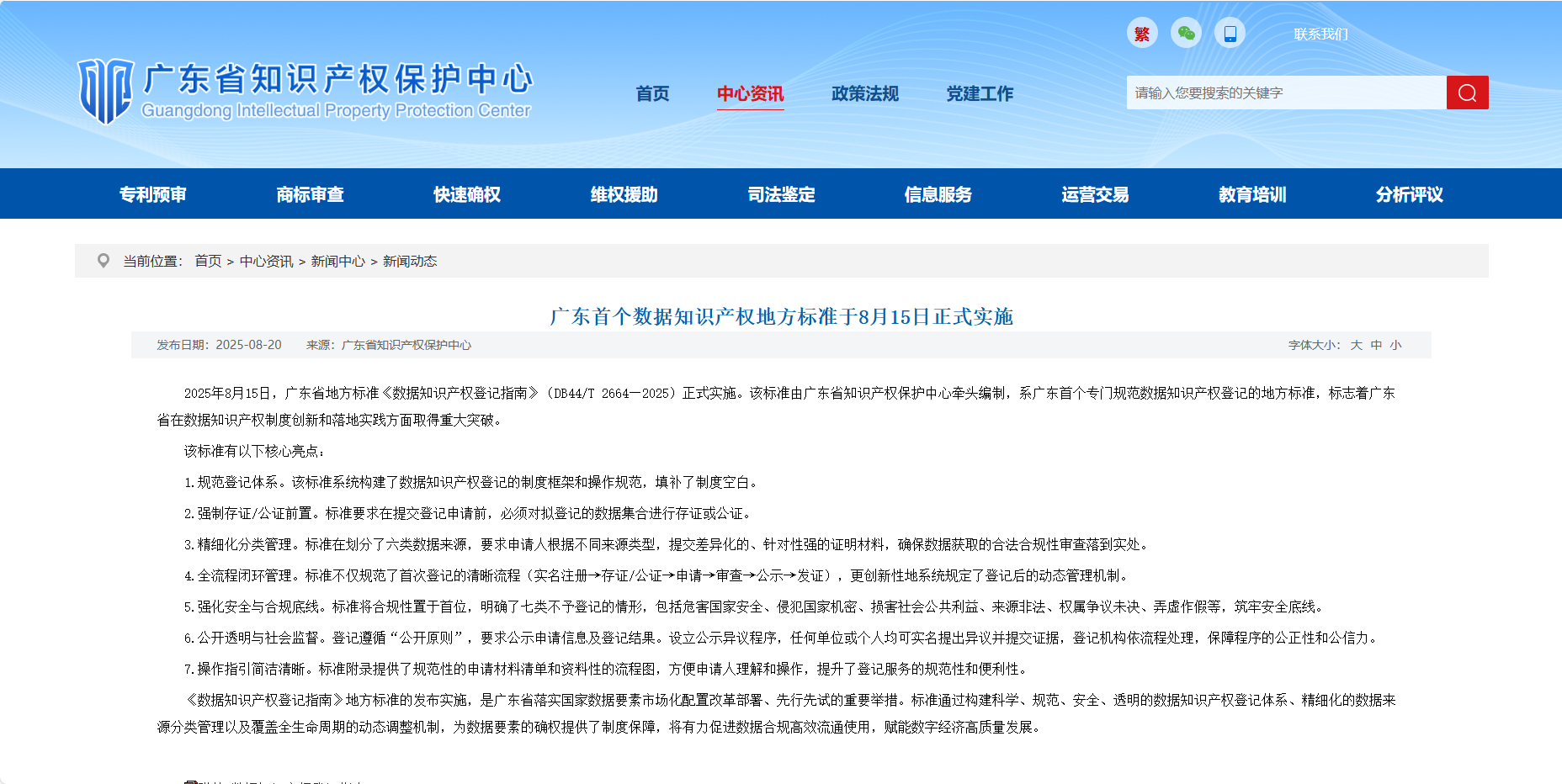The image size is (1562, 784).
Task: Click the location pin icon in the breadcrumb
Action: tap(104, 261)
